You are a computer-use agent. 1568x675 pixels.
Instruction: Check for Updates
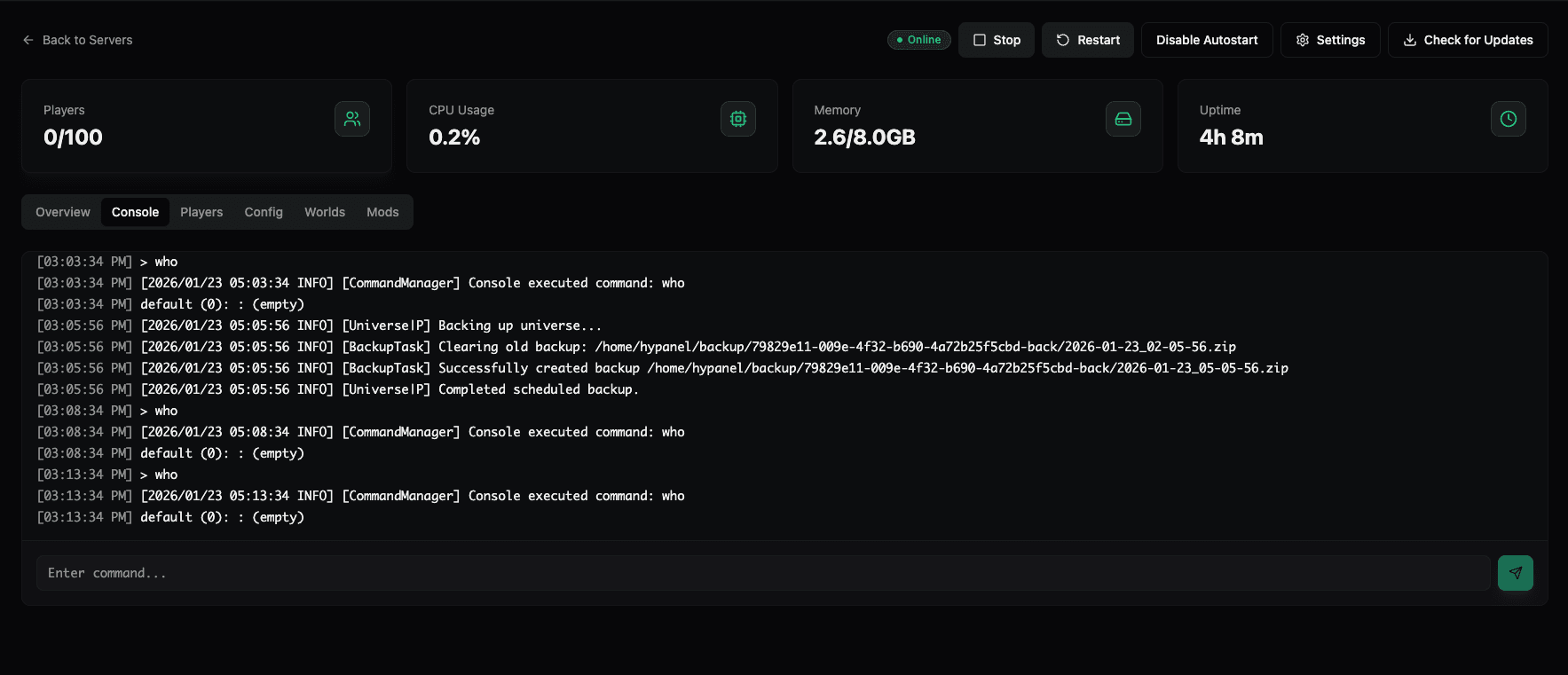[1468, 40]
